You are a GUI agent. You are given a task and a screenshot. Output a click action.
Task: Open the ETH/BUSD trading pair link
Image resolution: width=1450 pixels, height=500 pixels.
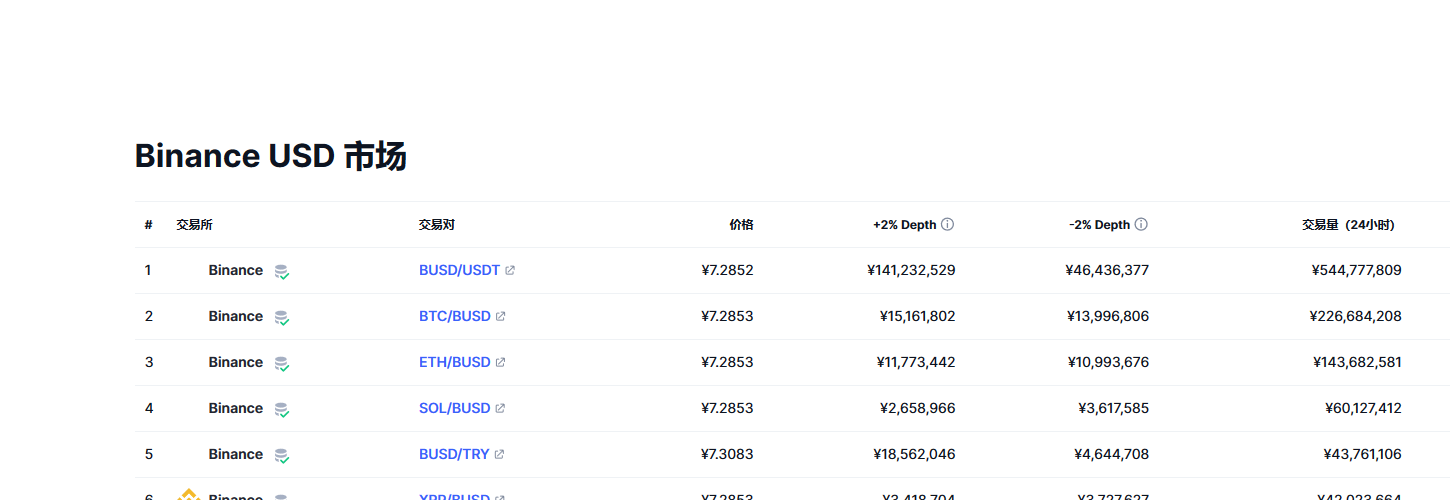[x=454, y=363]
